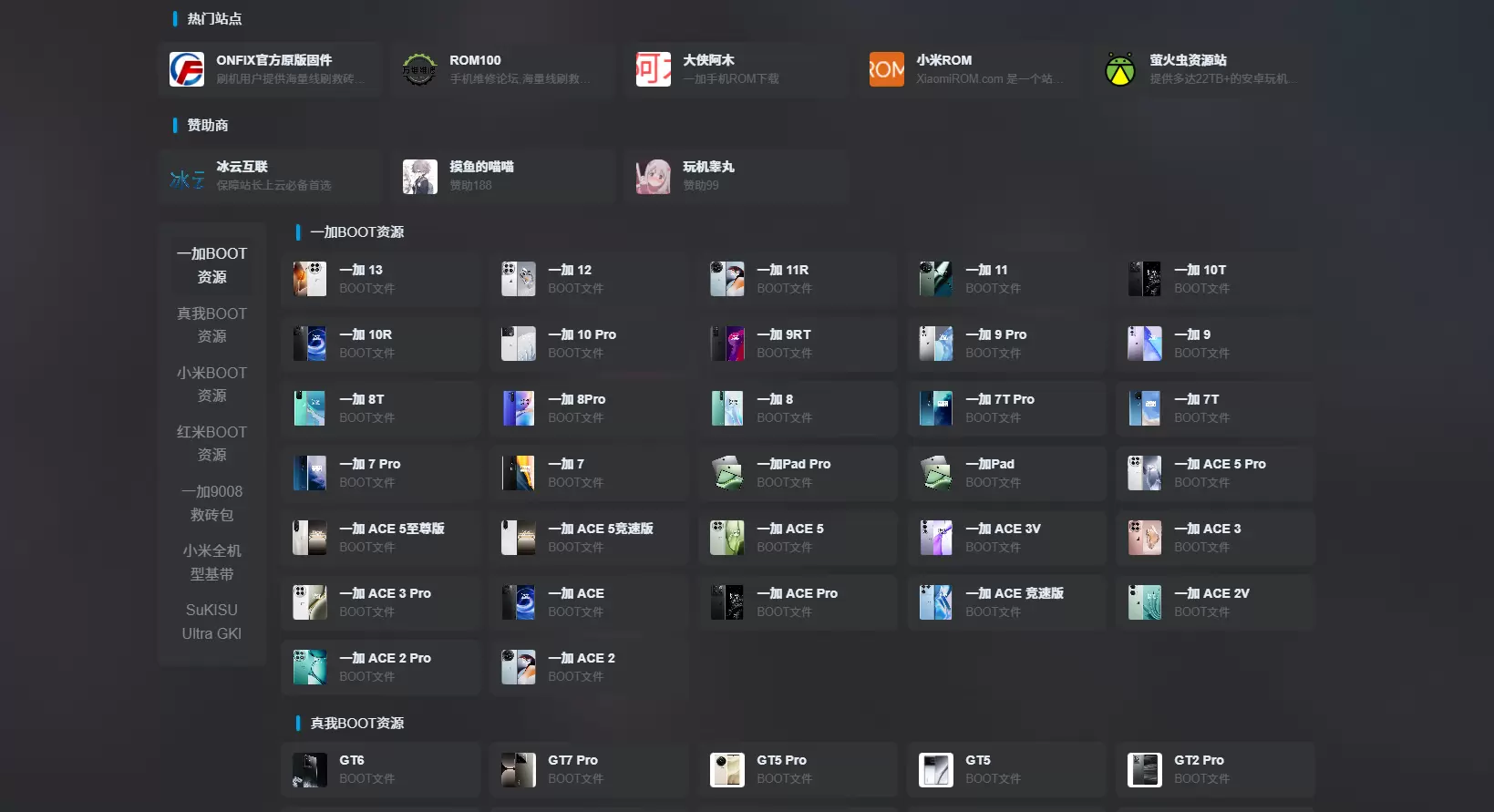Open the 一加 10 Pro BOOT文件 entry
This screenshot has width=1494, height=812.
pyautogui.click(x=589, y=344)
